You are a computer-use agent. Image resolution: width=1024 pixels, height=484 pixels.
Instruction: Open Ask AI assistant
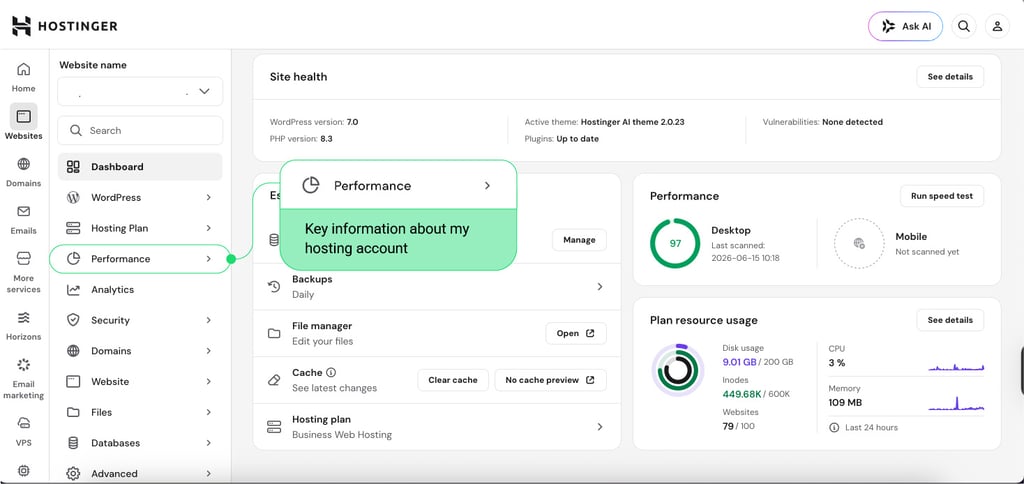click(x=905, y=26)
